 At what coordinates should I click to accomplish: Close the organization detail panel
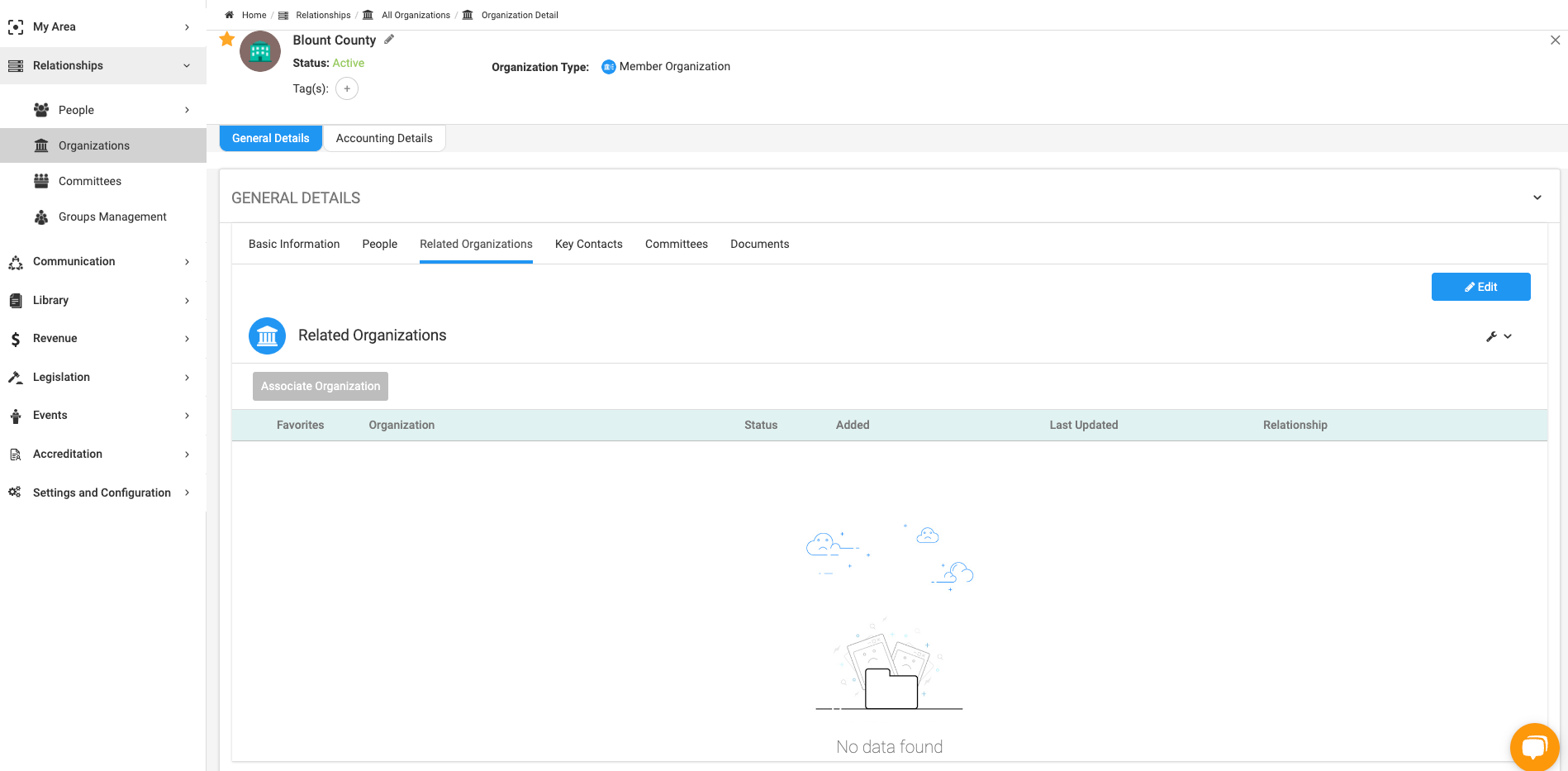point(1555,40)
